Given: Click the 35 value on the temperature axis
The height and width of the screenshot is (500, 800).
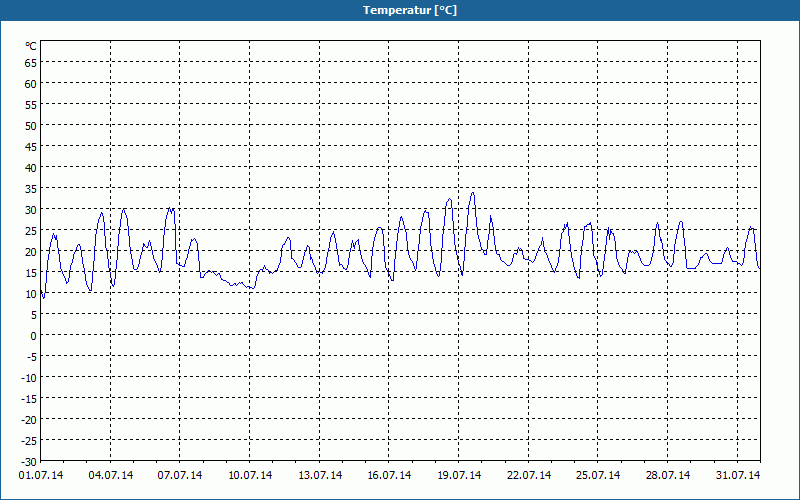Looking at the screenshot, I should (x=31, y=189).
